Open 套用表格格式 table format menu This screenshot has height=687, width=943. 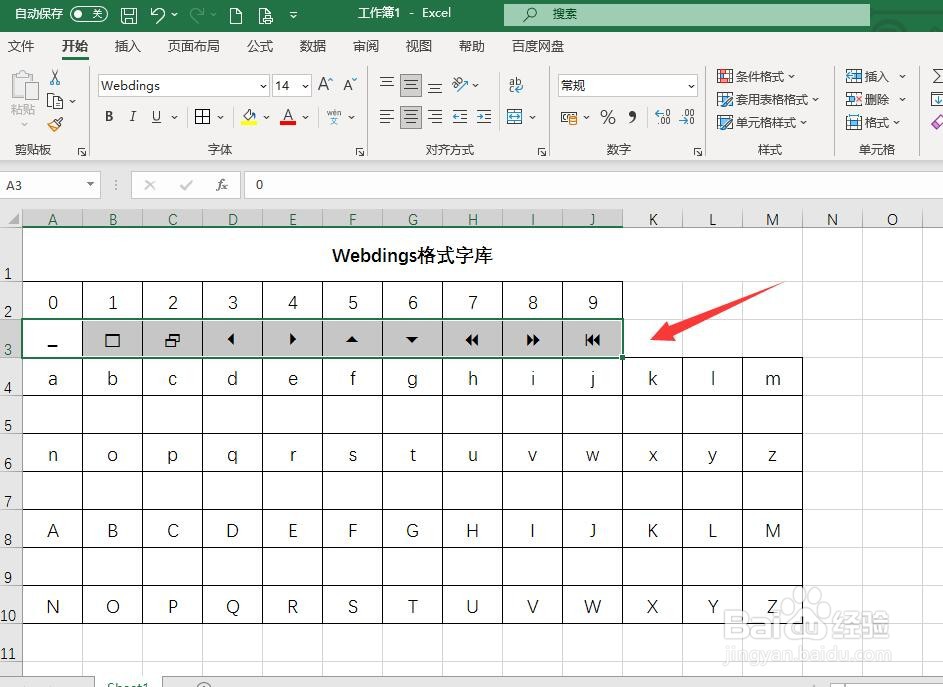pyautogui.click(x=768, y=99)
